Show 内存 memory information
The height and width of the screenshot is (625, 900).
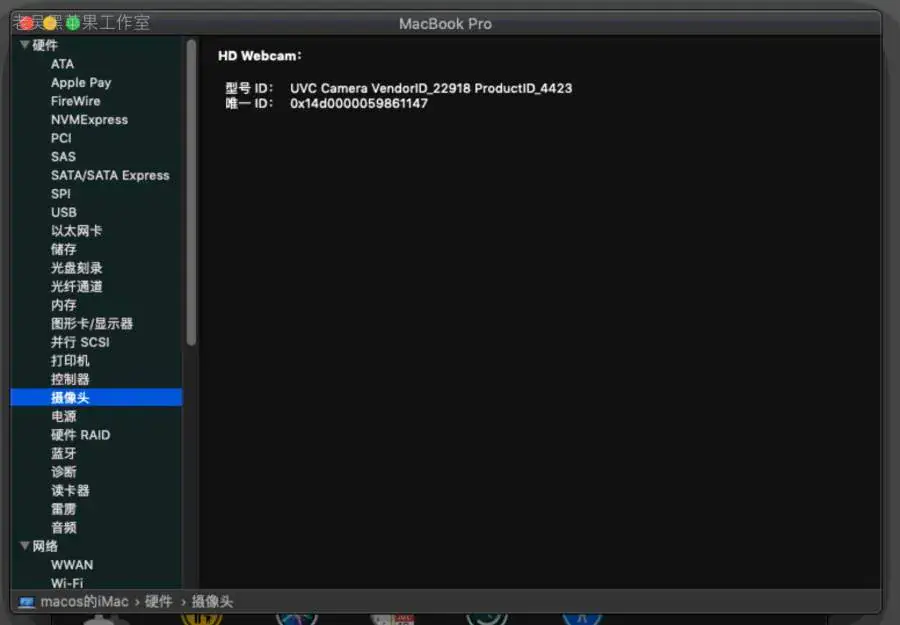coord(64,305)
